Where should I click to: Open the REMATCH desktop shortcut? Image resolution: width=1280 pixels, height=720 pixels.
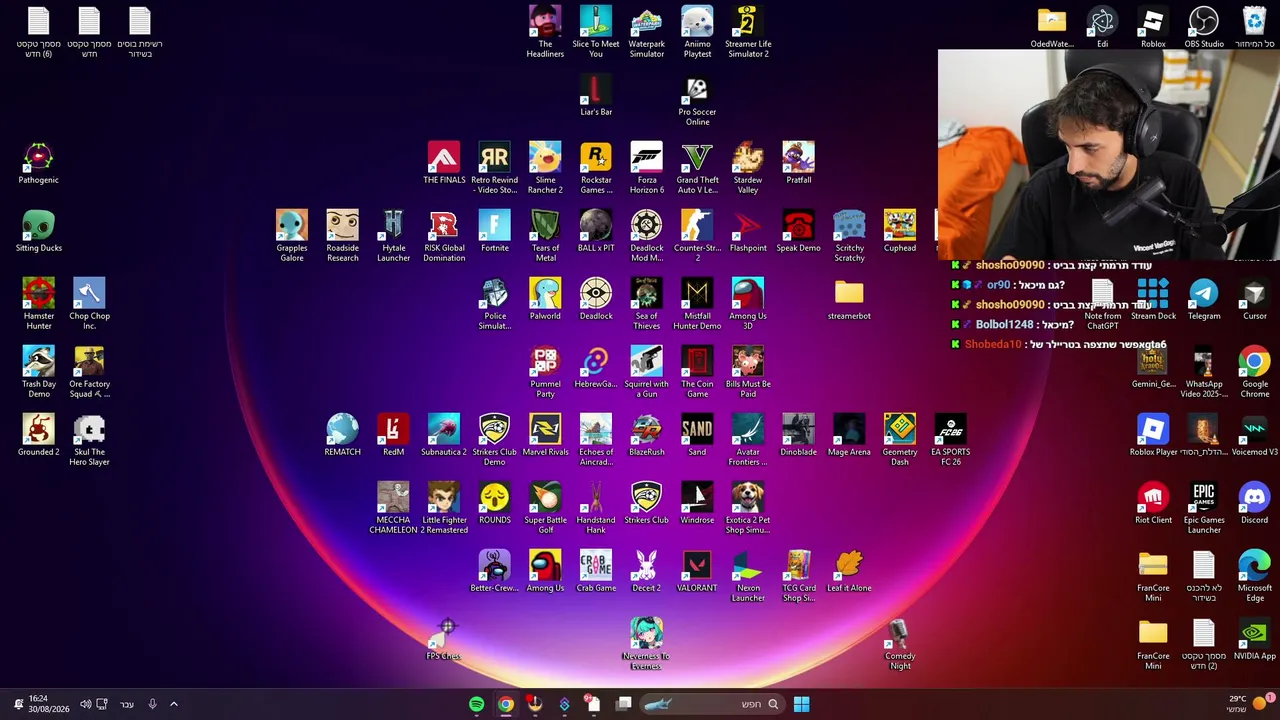click(x=342, y=435)
